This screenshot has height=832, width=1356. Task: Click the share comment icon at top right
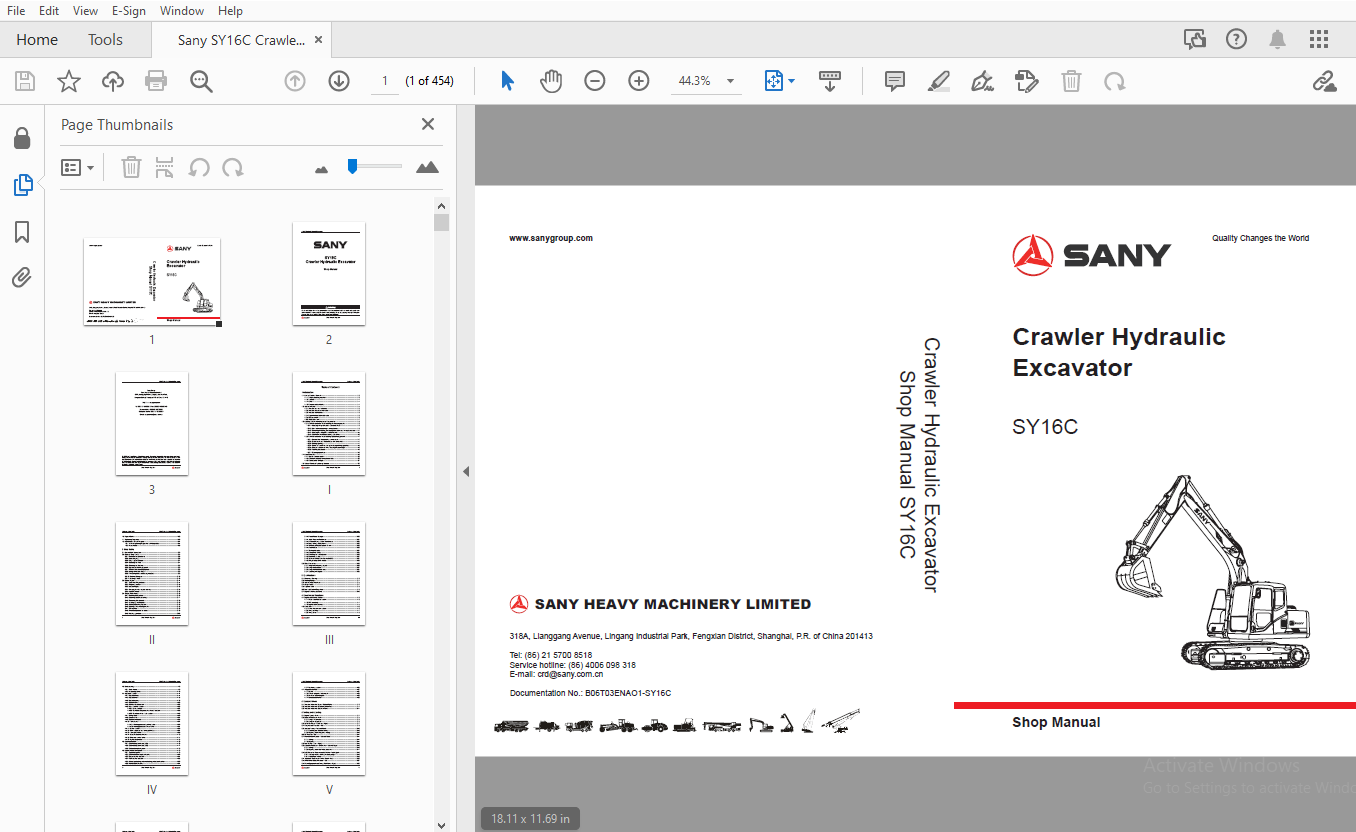point(1194,39)
